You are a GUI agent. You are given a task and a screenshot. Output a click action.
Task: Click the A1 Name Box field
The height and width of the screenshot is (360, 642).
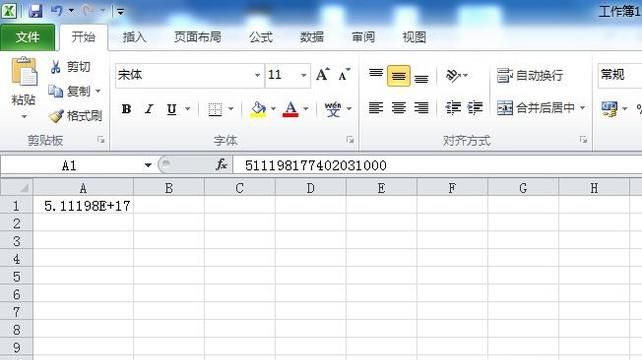70,165
